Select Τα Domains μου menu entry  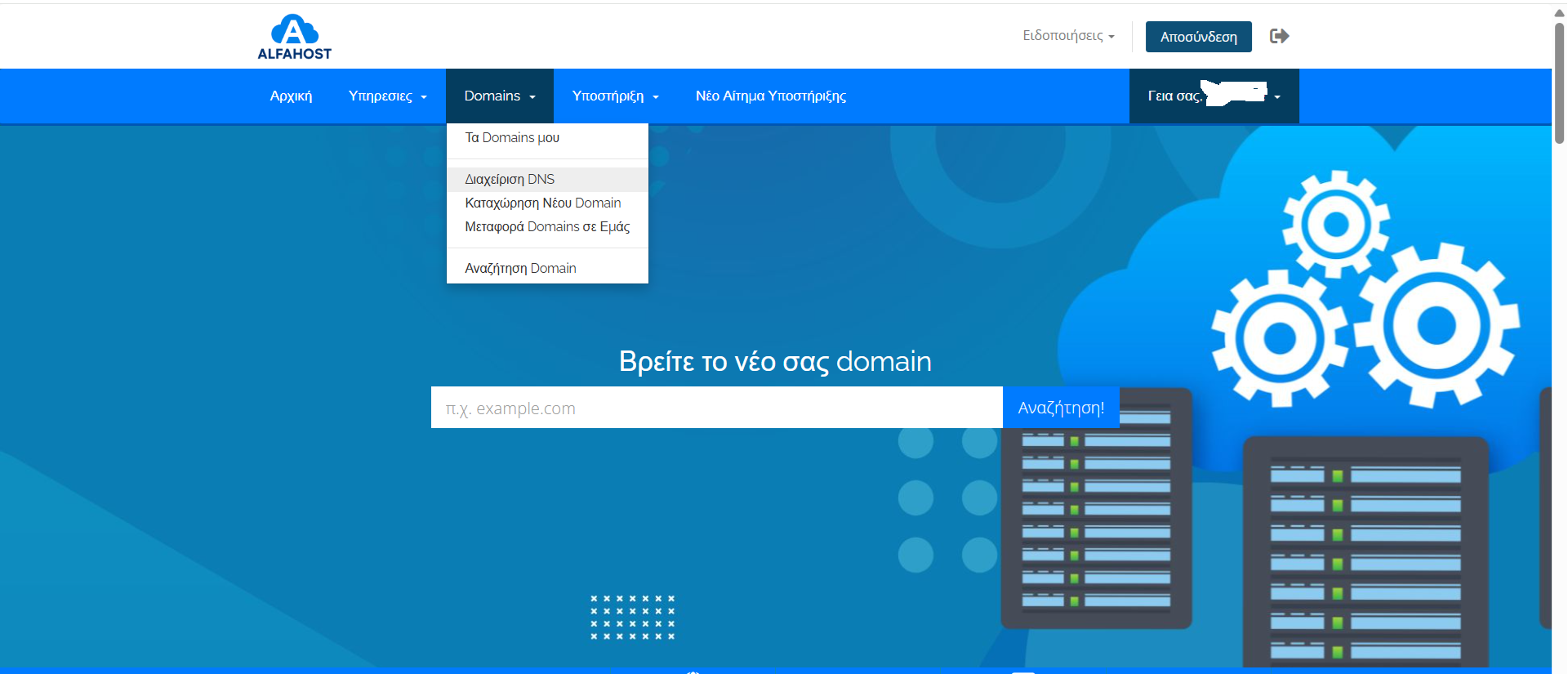pyautogui.click(x=512, y=138)
